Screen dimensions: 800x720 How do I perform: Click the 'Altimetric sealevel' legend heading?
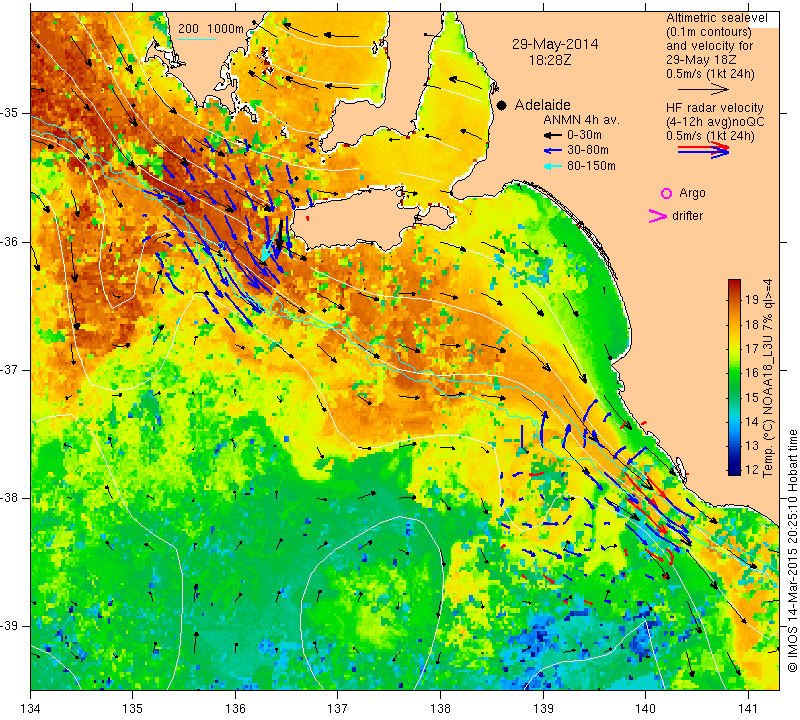pos(716,18)
